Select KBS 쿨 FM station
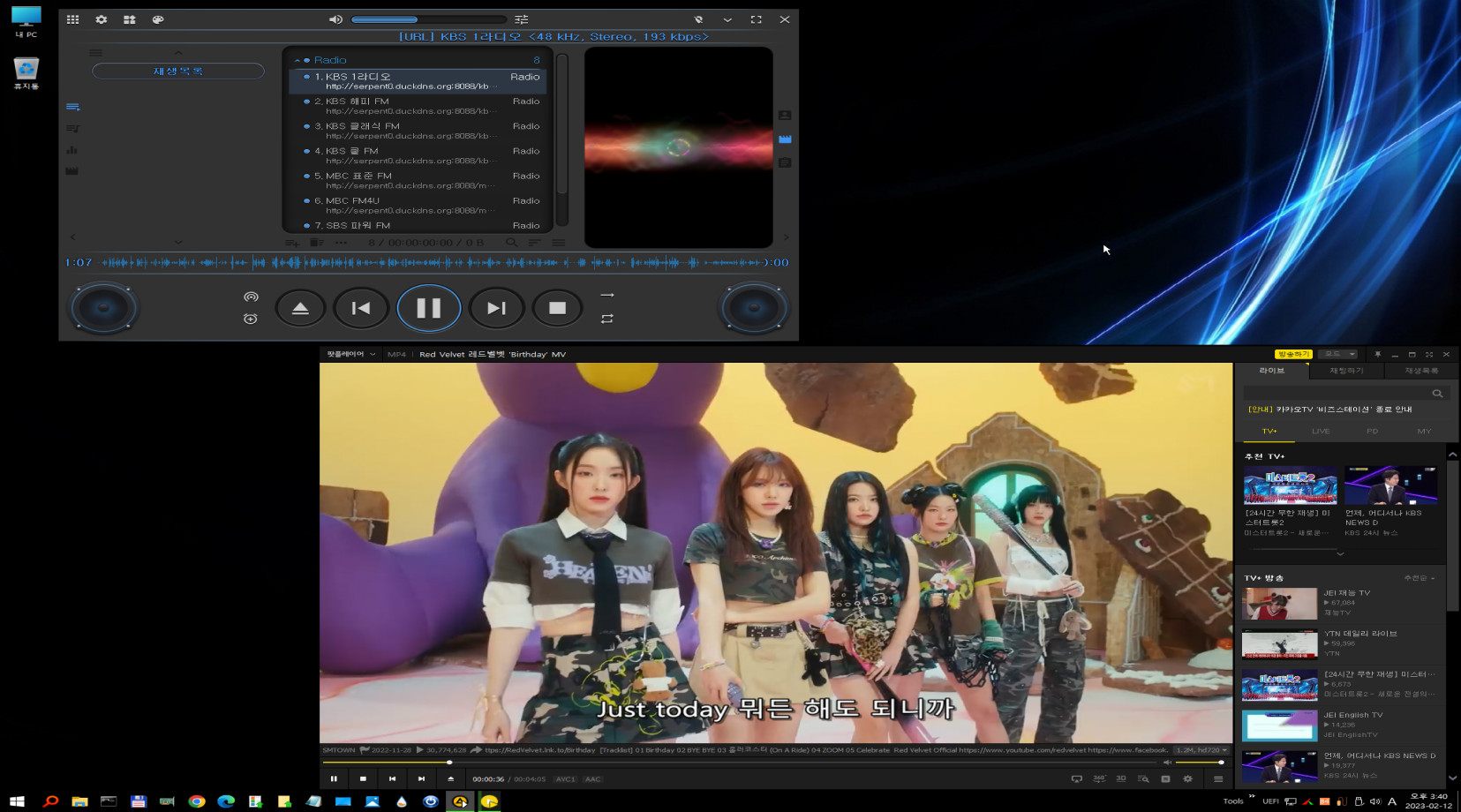 (x=418, y=155)
